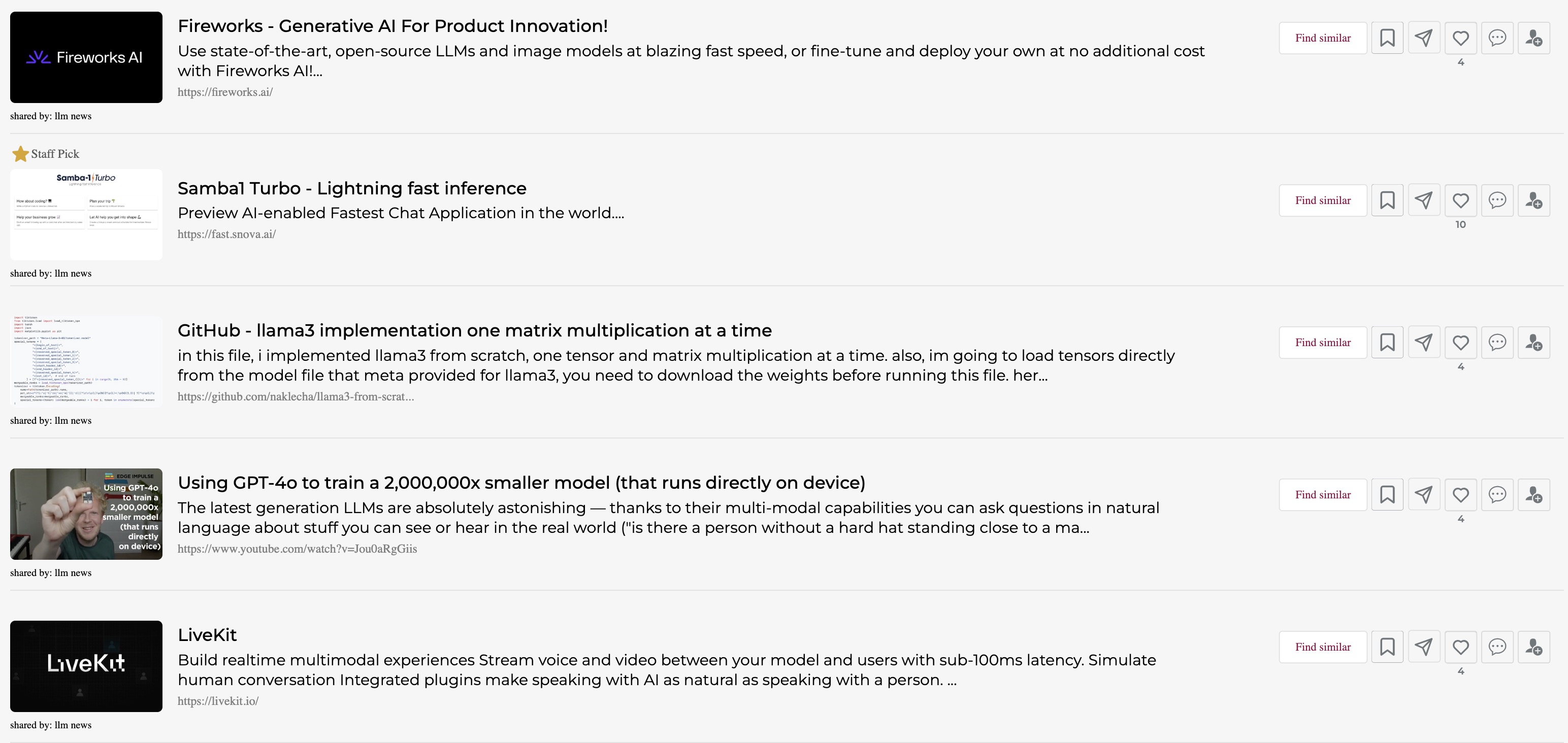Like the LiveKit post
This screenshot has height=743, width=1568.
click(1460, 646)
